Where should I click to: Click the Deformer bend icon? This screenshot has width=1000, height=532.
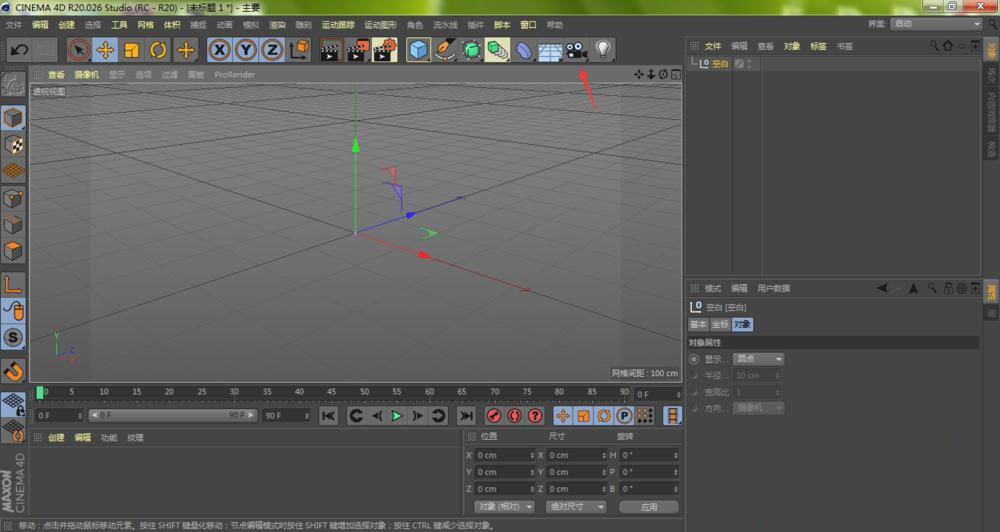(524, 50)
